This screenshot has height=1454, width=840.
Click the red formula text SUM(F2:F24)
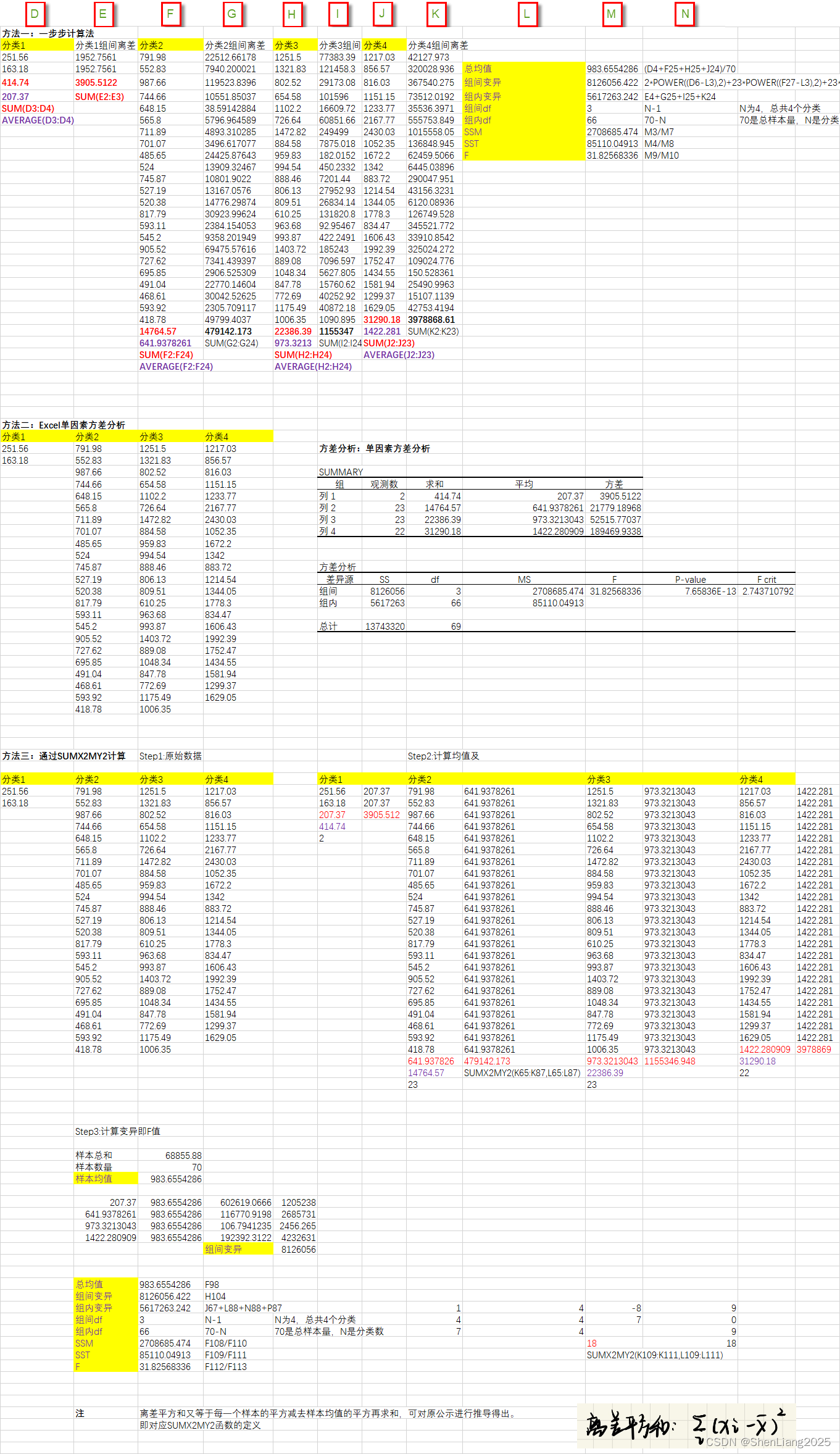click(166, 354)
